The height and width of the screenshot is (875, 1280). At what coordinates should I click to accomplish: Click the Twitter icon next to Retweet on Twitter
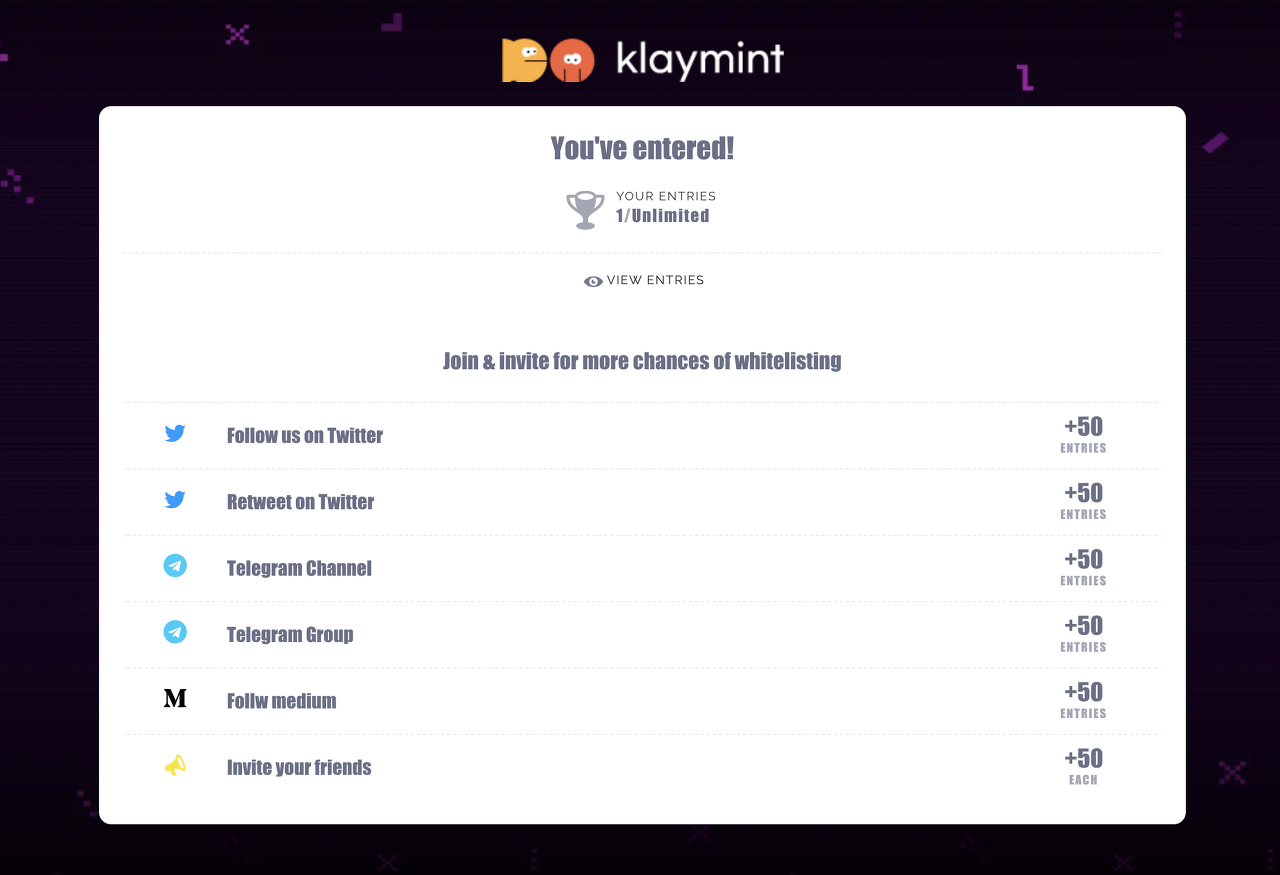175,500
